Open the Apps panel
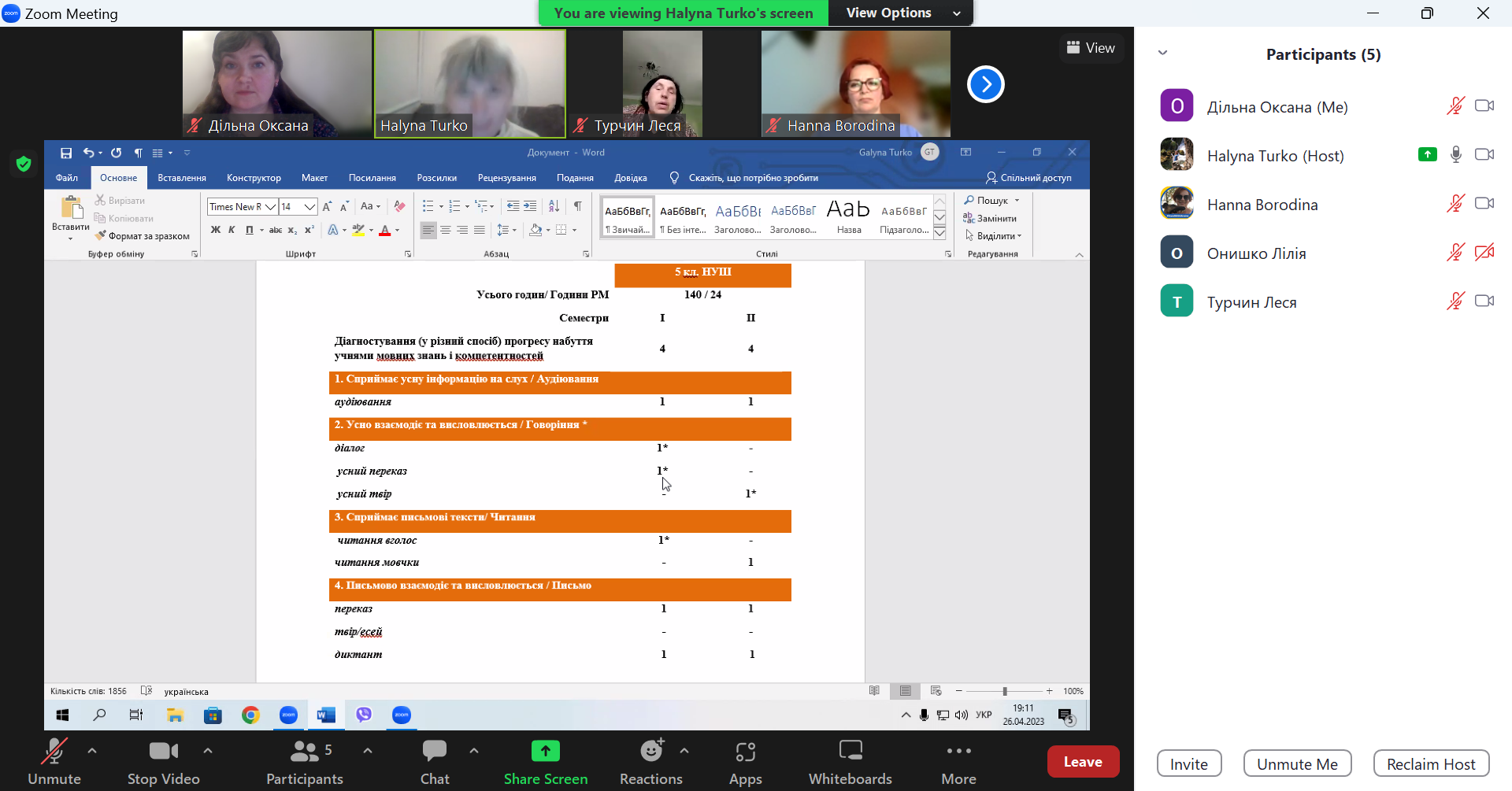Screen dimensions: 1512x791 tap(745, 761)
